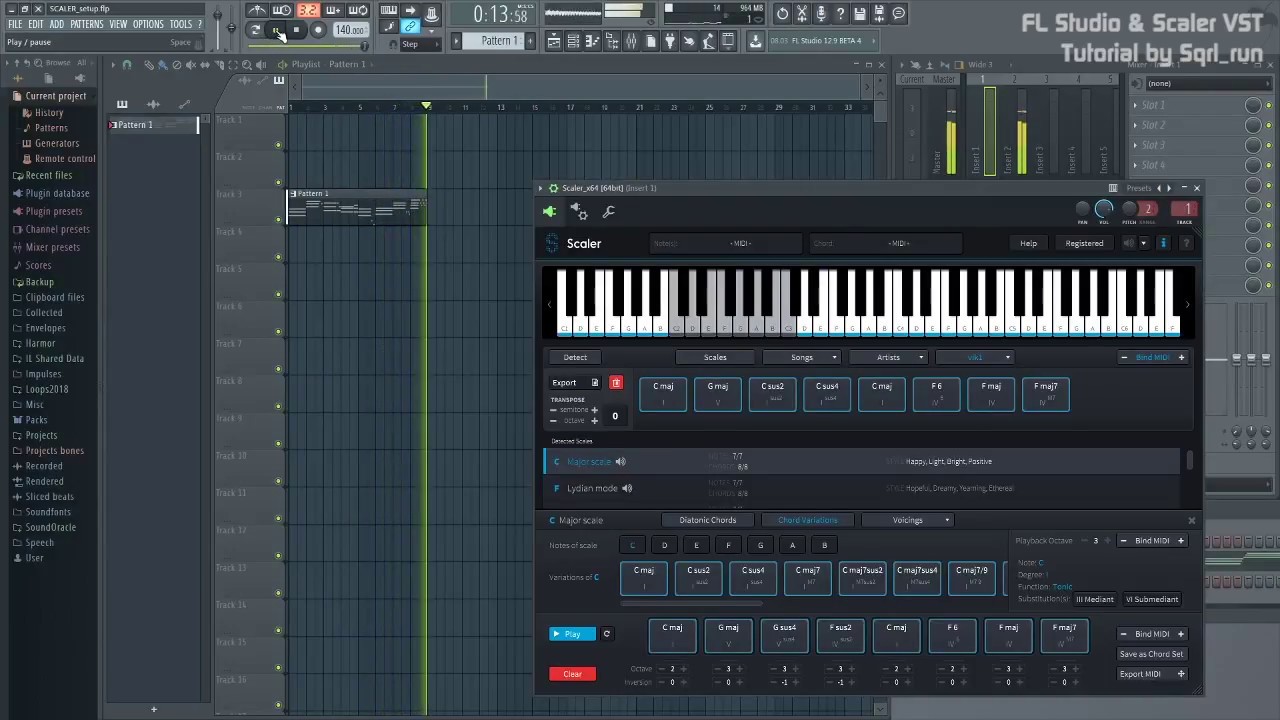The width and height of the screenshot is (1280, 720).
Task: Open the piano roll toolbar icon
Action: coord(593,41)
